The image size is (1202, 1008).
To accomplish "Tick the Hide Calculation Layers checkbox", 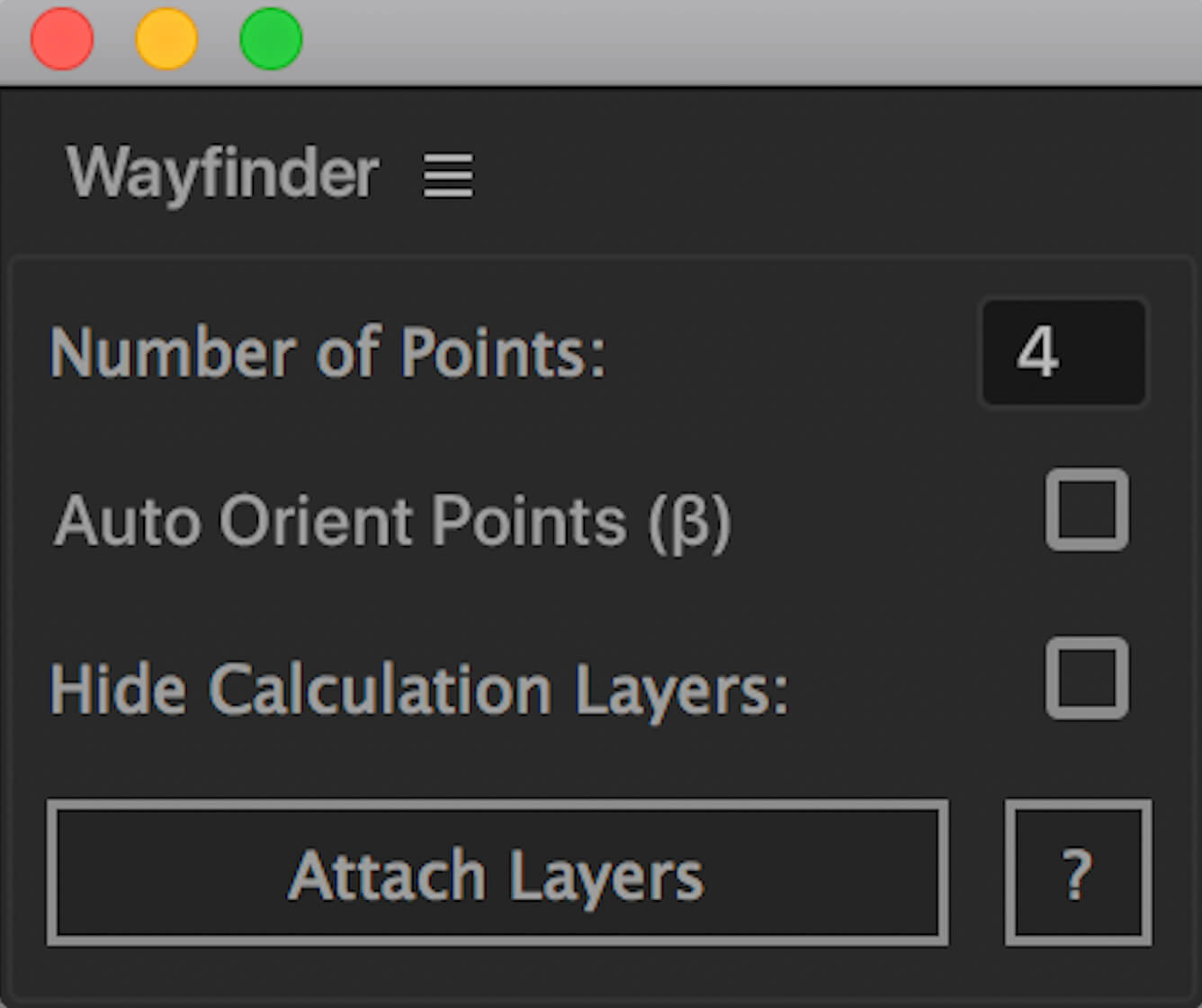I will point(1087,679).
